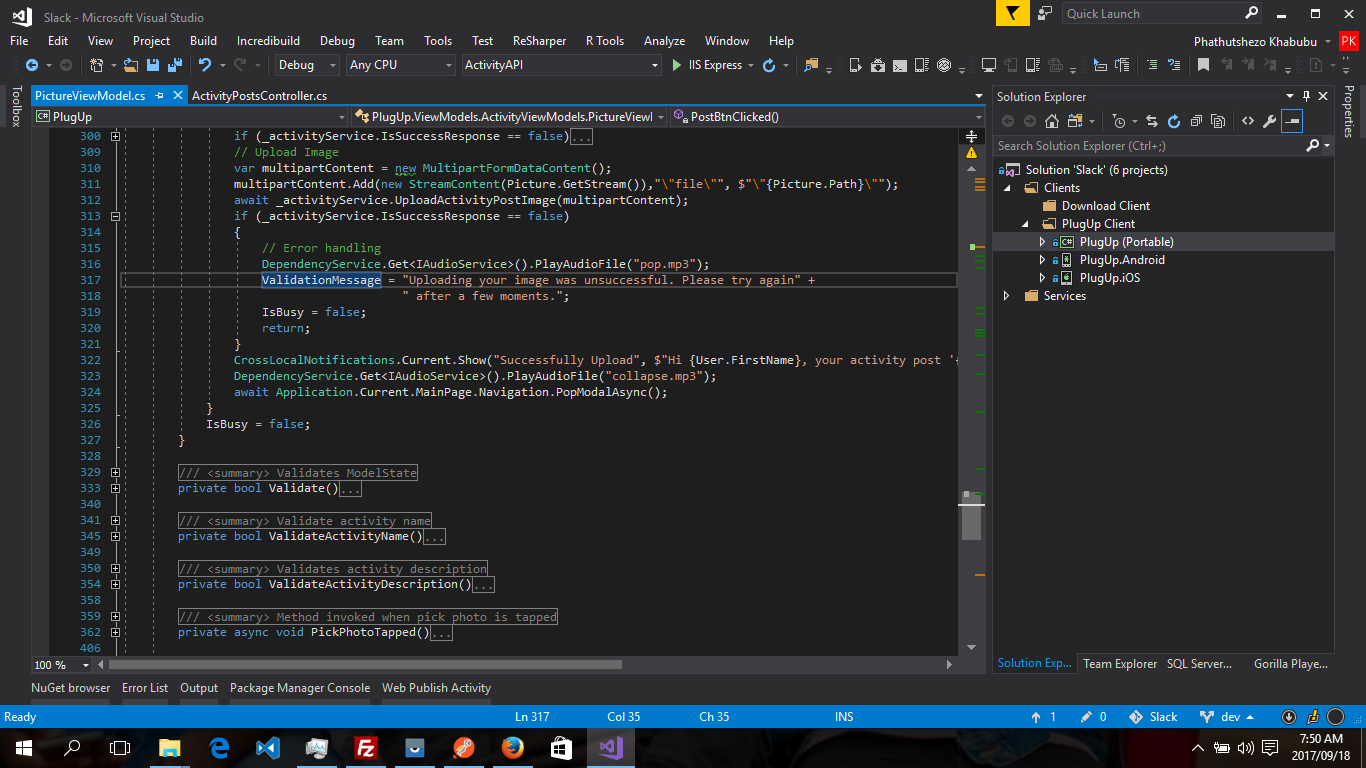Click the editor horizontal scrollbar thumb
Viewport: 1366px width, 768px height.
click(x=366, y=665)
